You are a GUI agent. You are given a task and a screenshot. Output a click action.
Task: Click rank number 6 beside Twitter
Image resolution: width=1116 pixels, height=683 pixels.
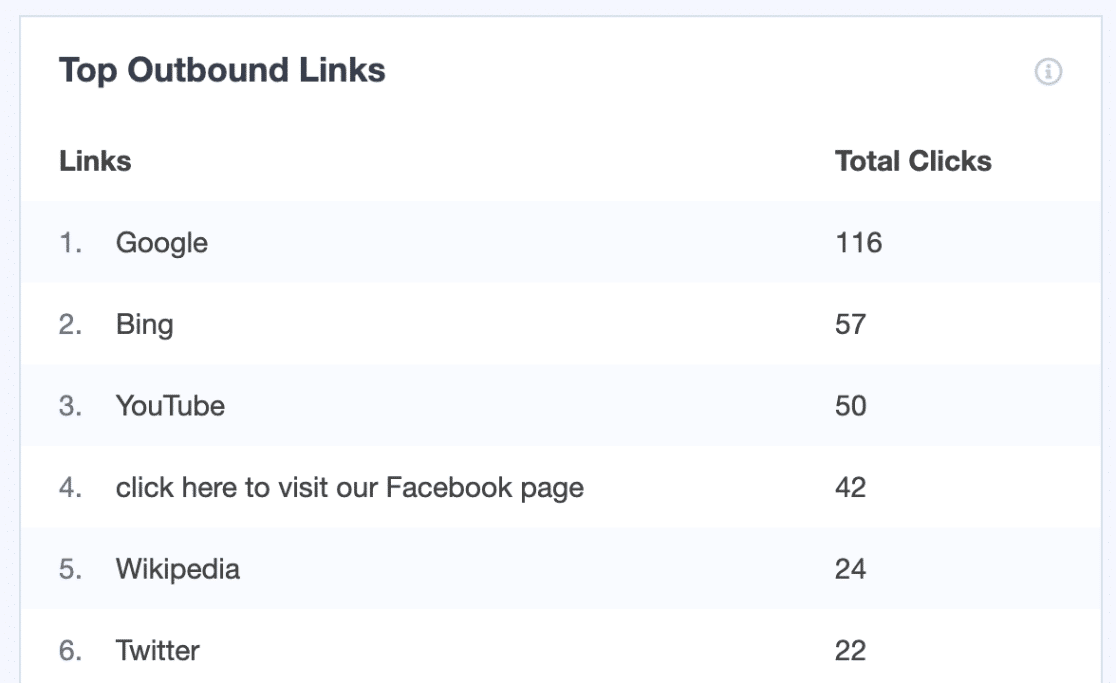tap(70, 651)
